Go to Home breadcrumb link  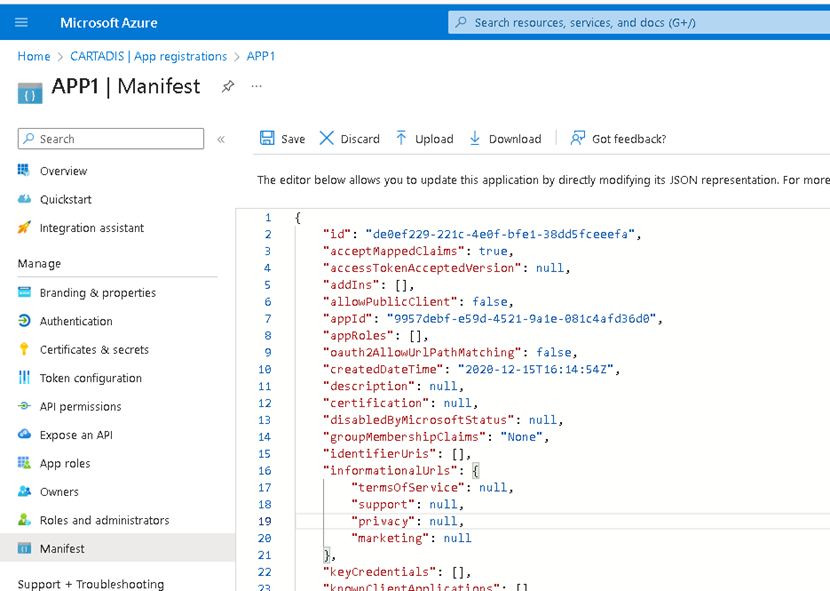(x=34, y=56)
